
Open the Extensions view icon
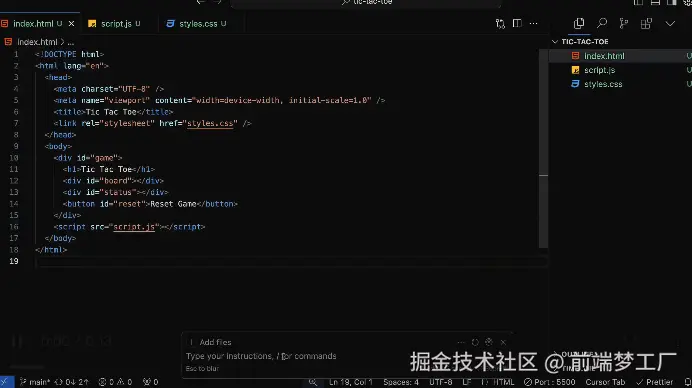point(646,23)
